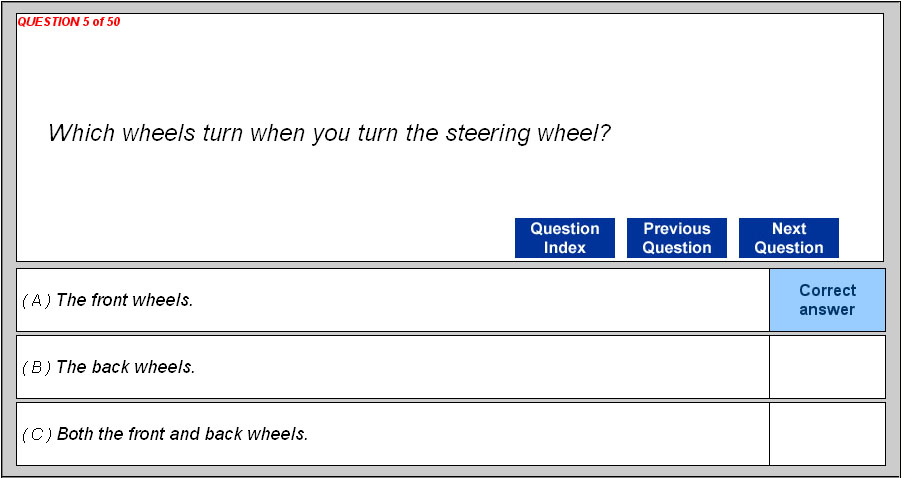Click the (C) letter label

click(36, 434)
